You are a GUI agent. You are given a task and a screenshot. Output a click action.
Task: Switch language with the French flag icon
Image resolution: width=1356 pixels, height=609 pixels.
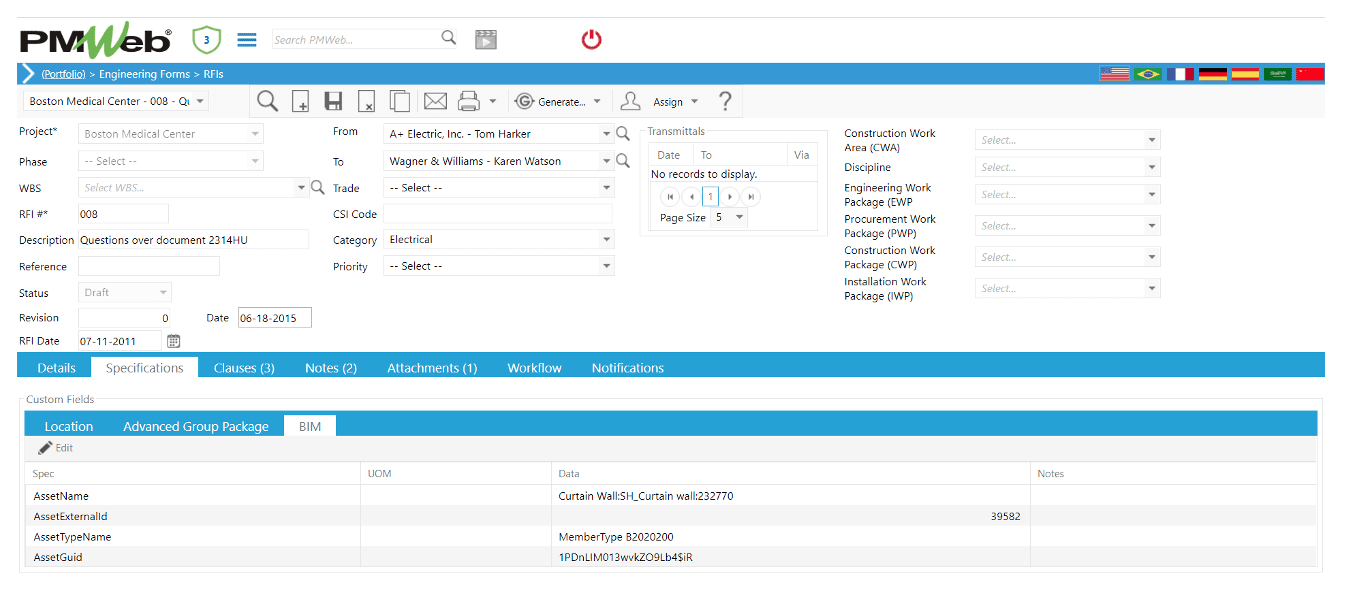pos(1180,73)
